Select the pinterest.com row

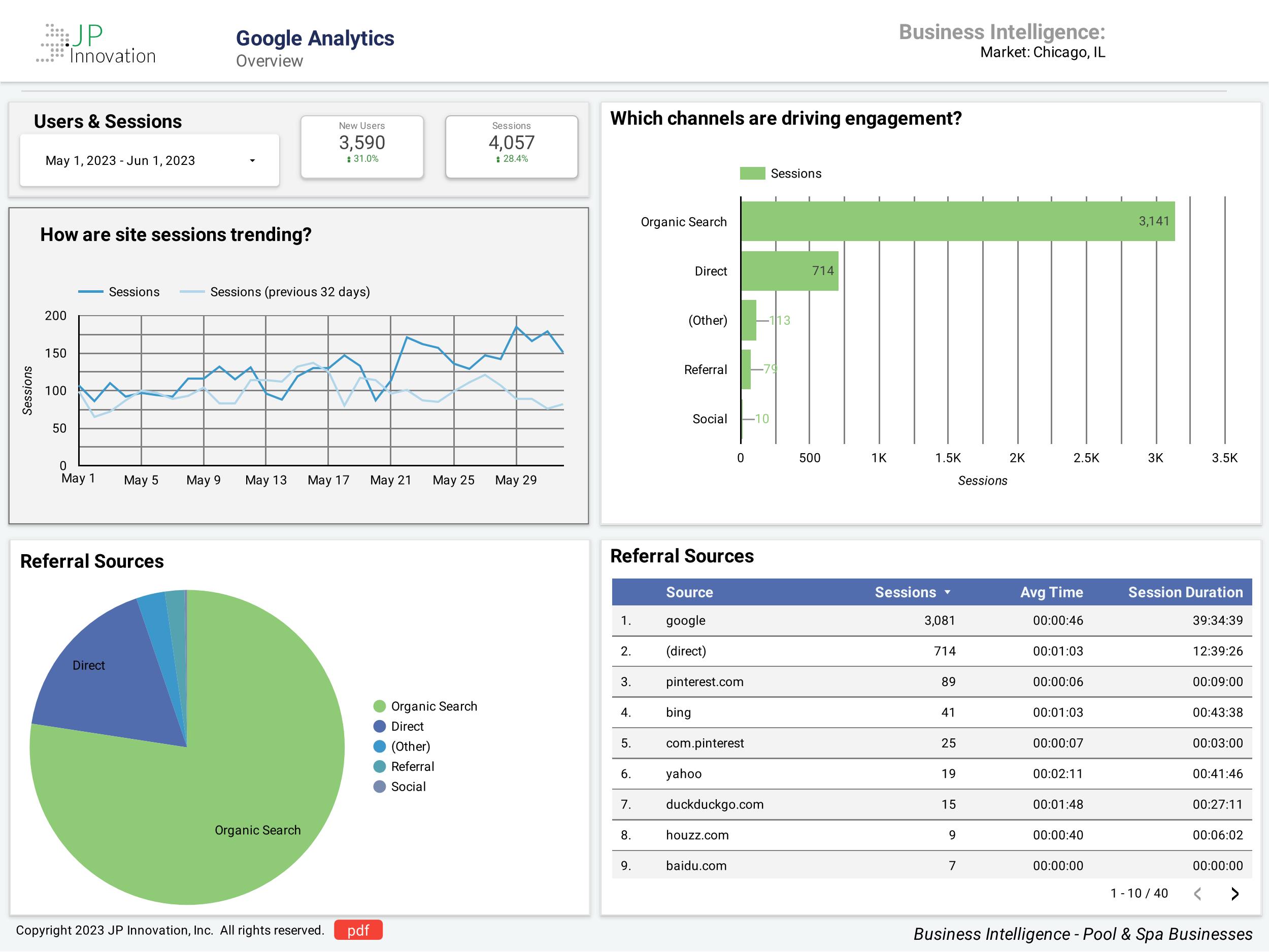(931, 682)
